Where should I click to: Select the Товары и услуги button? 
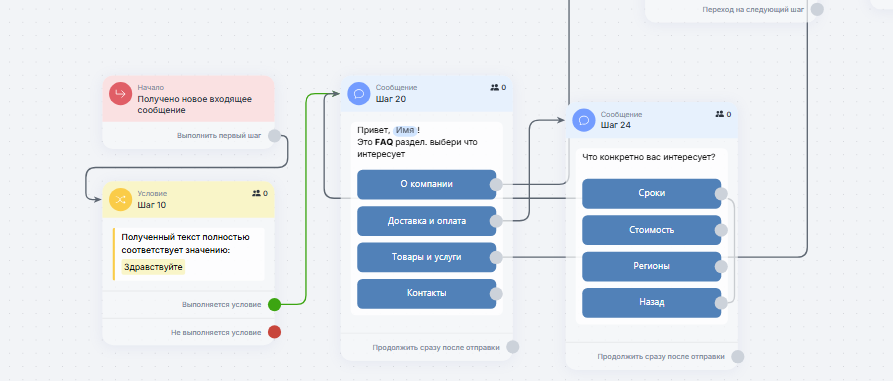427,257
